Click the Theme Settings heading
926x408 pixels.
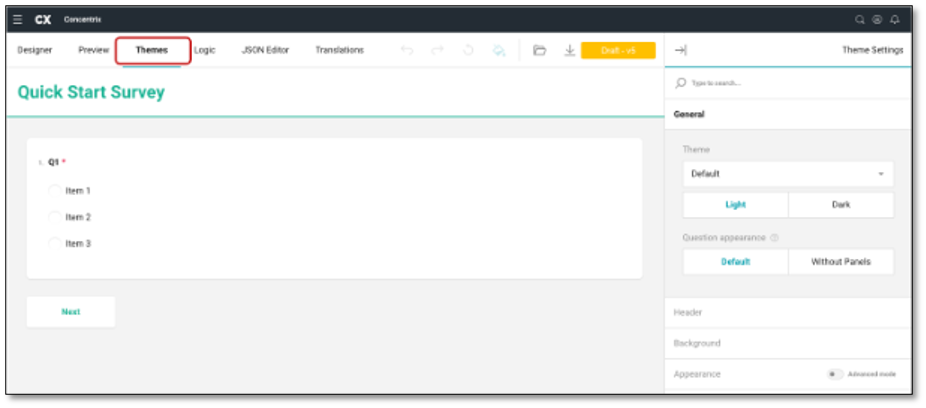(872, 50)
